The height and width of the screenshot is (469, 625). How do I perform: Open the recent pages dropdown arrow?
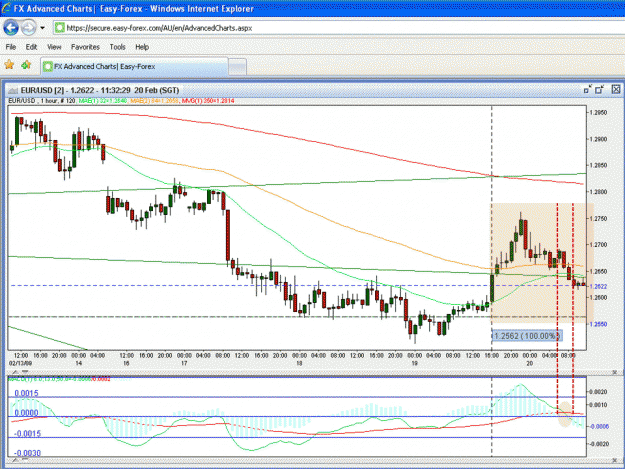point(42,28)
